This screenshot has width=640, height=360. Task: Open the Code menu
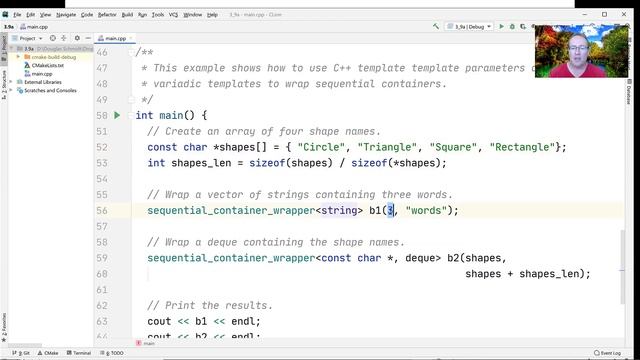tap(87, 15)
